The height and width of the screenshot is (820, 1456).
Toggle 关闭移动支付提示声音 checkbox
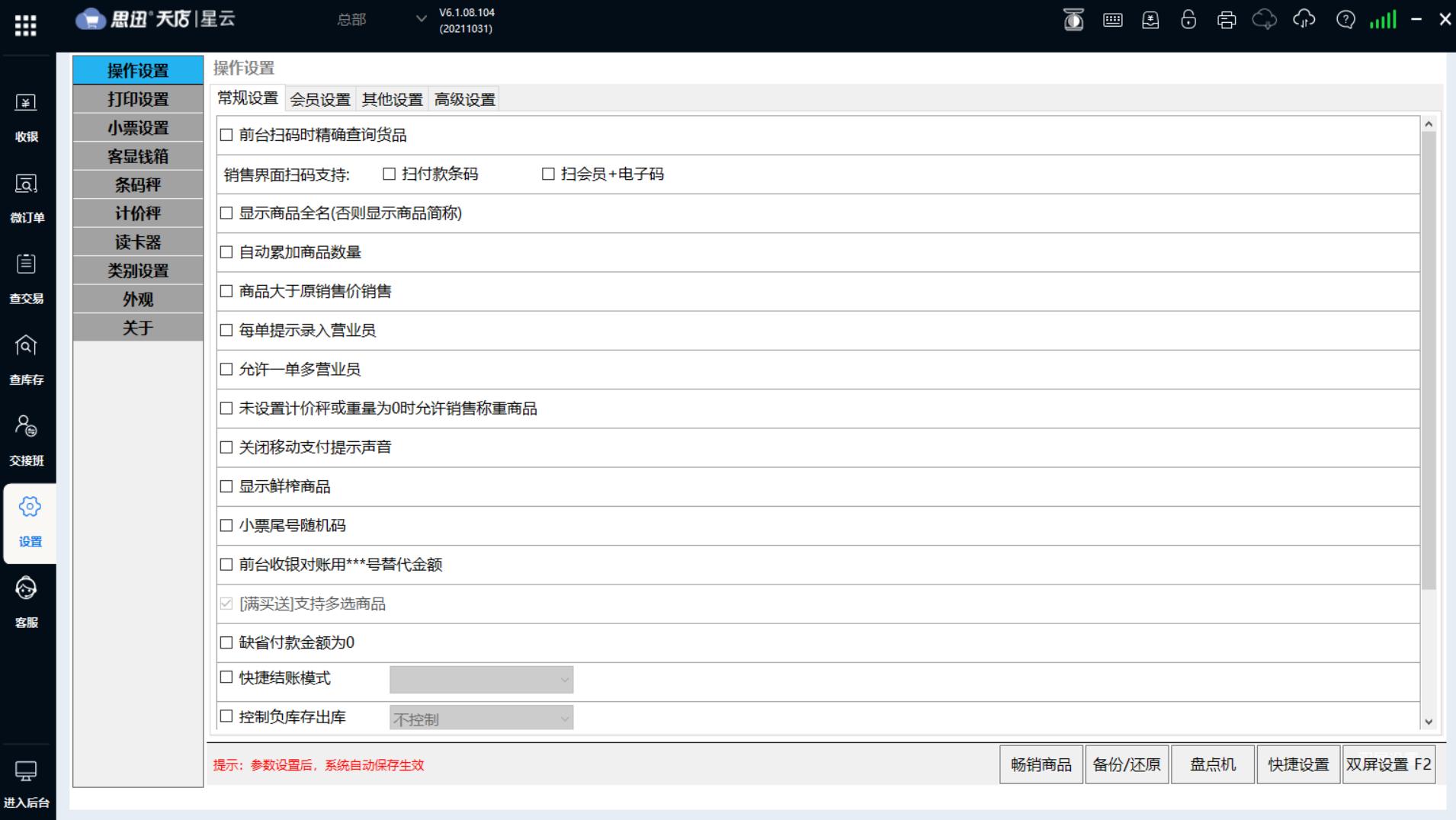point(226,447)
